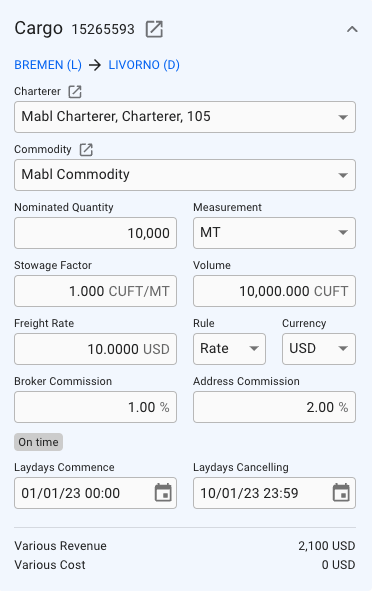This screenshot has height=596, width=372.
Task: Follow the LIVORNO (D) port link
Action: [144, 65]
